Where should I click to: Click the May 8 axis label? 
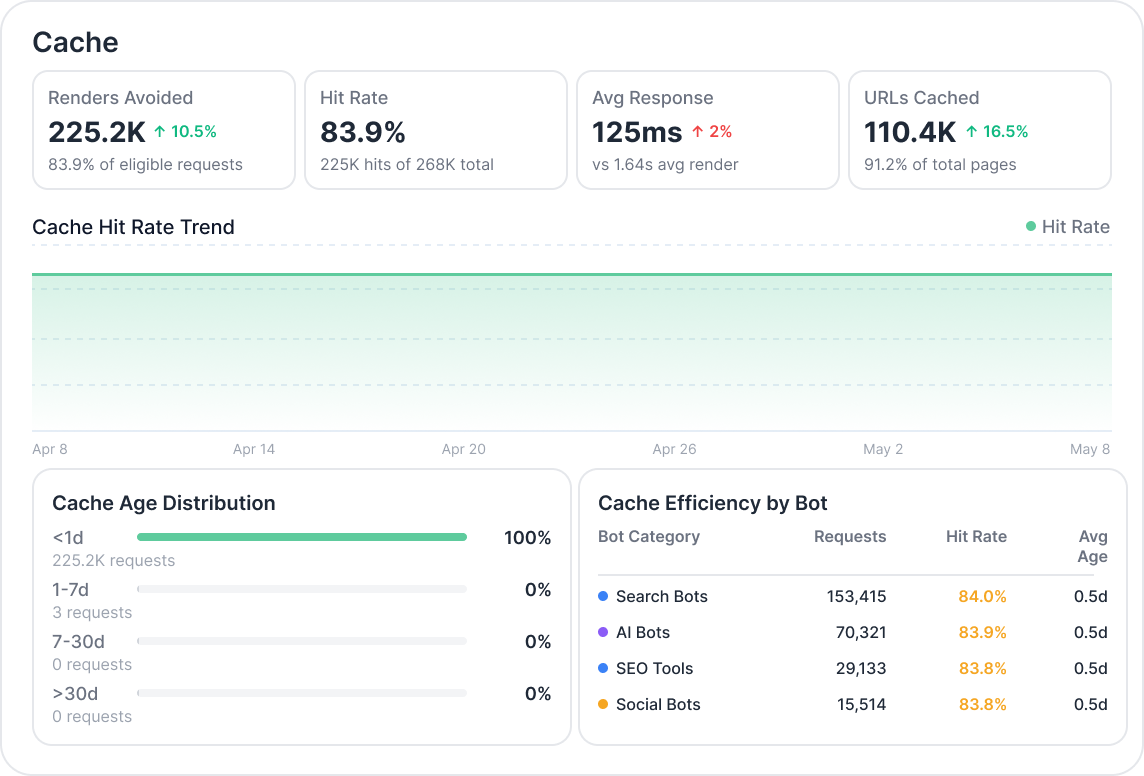click(1090, 449)
